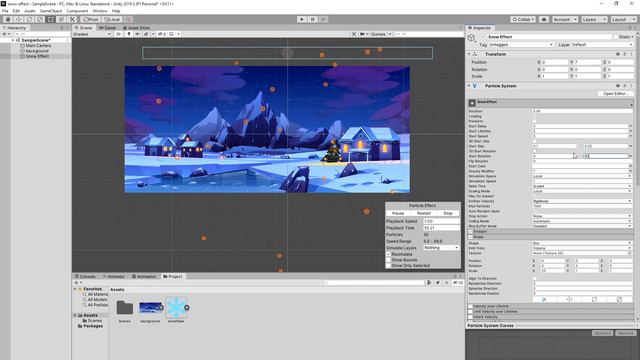Open Transform preset settings icon
The height and width of the screenshot is (360, 640).
point(624,54)
